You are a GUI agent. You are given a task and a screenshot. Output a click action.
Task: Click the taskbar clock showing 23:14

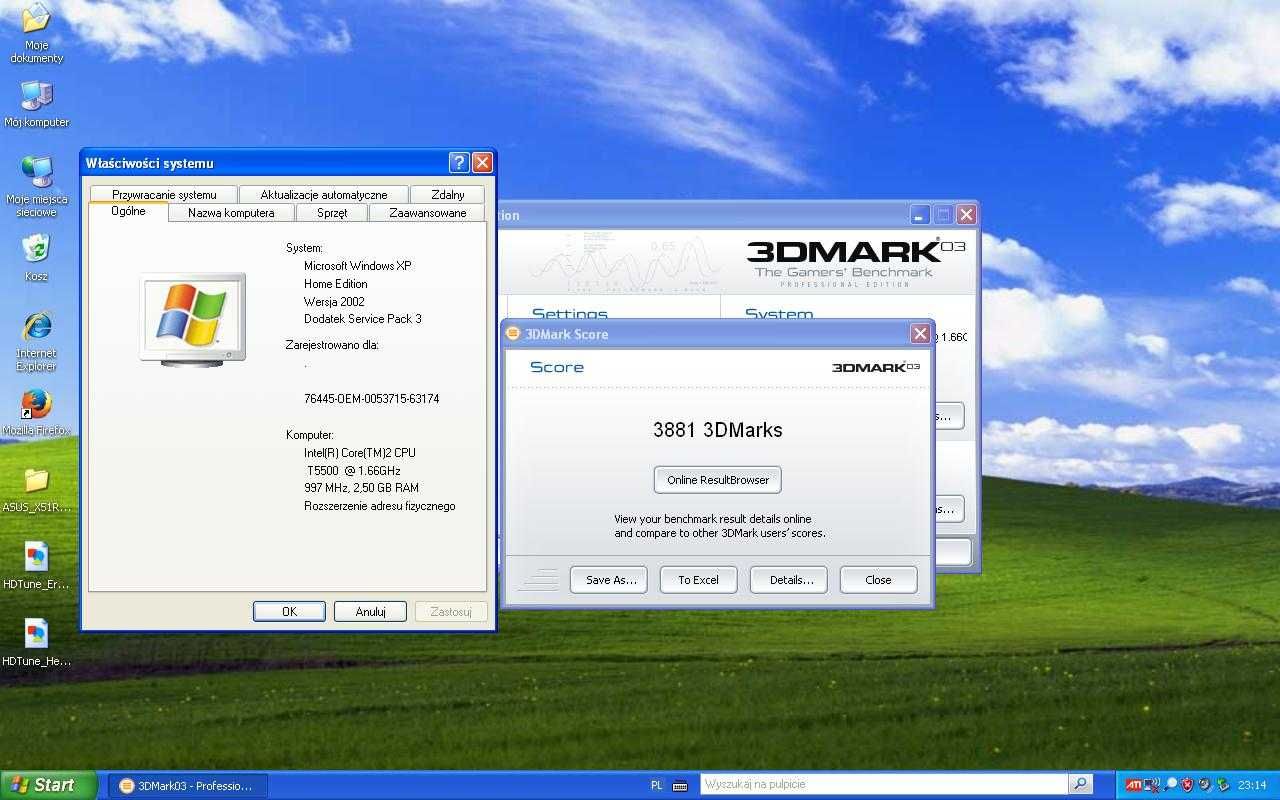coord(1252,785)
